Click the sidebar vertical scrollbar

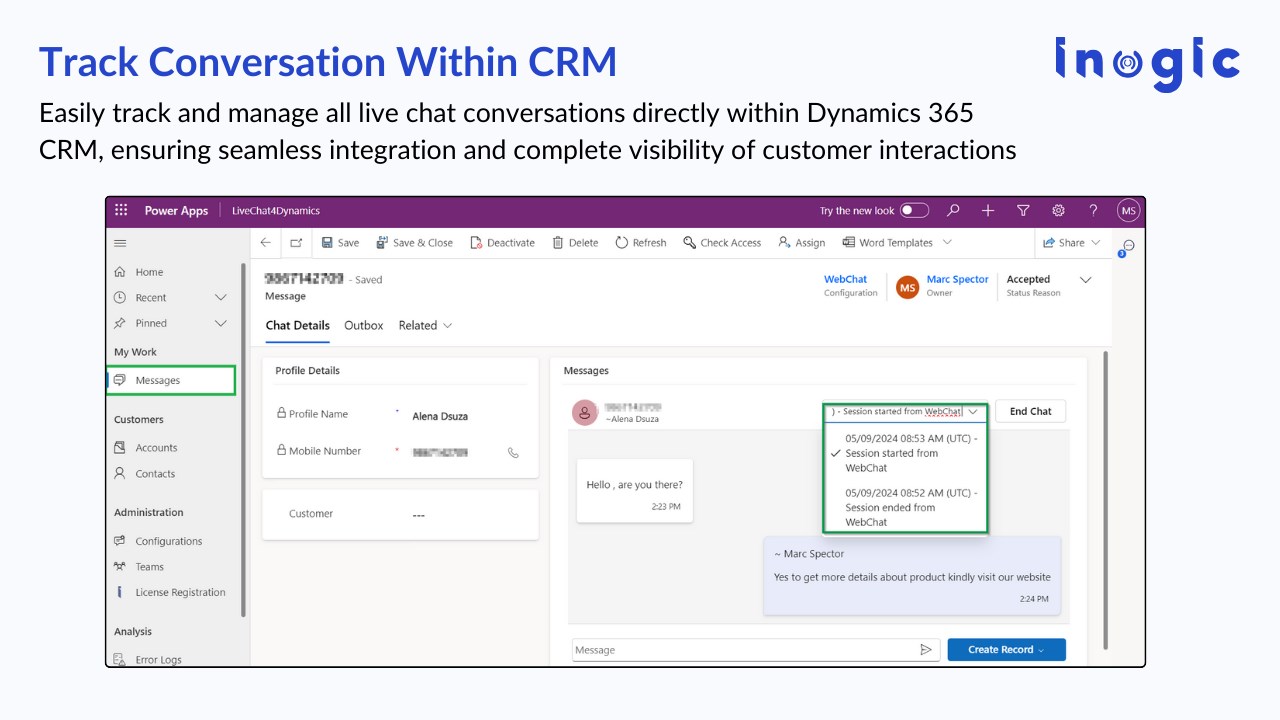[243, 440]
